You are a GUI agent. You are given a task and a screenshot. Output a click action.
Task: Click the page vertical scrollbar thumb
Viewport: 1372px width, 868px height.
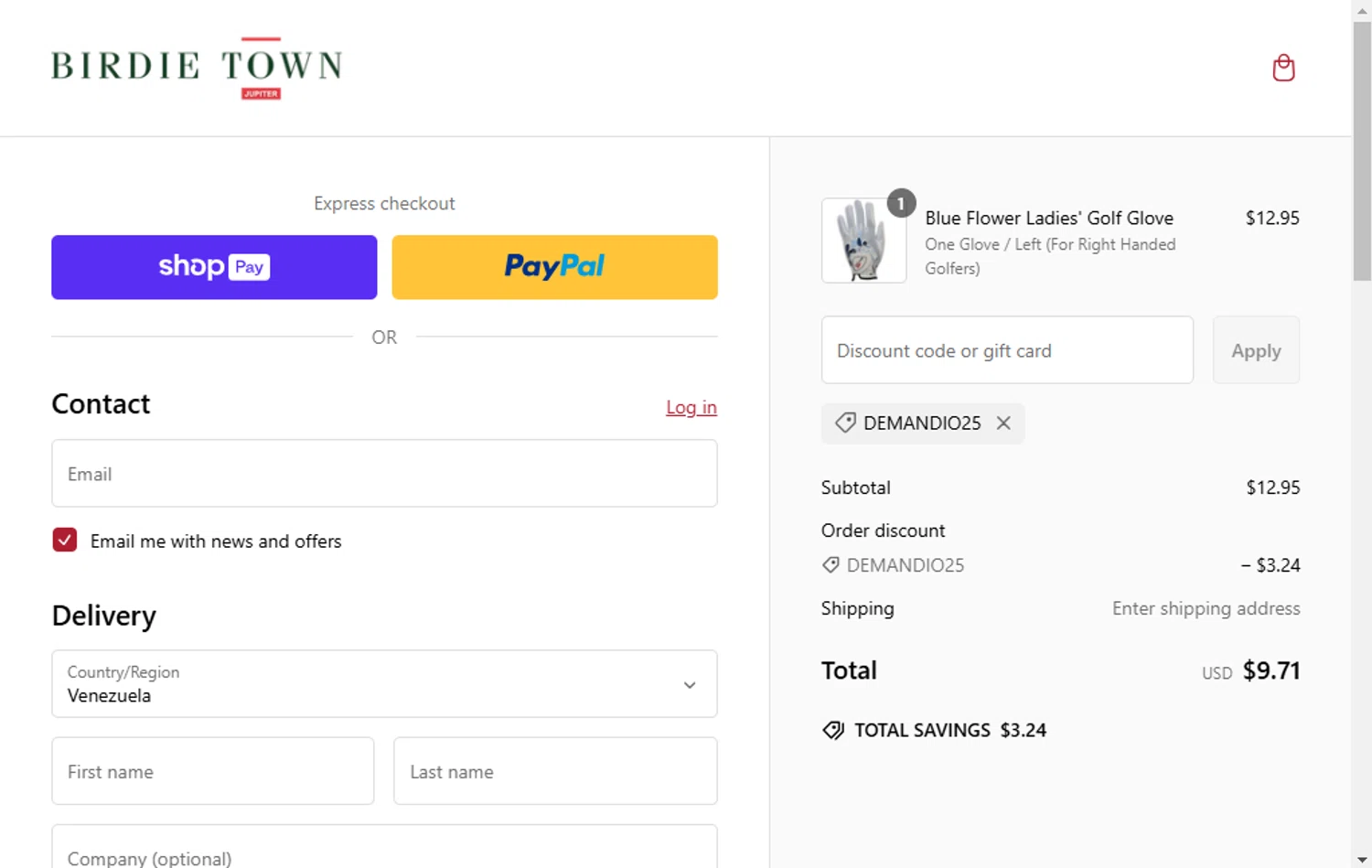1362,151
